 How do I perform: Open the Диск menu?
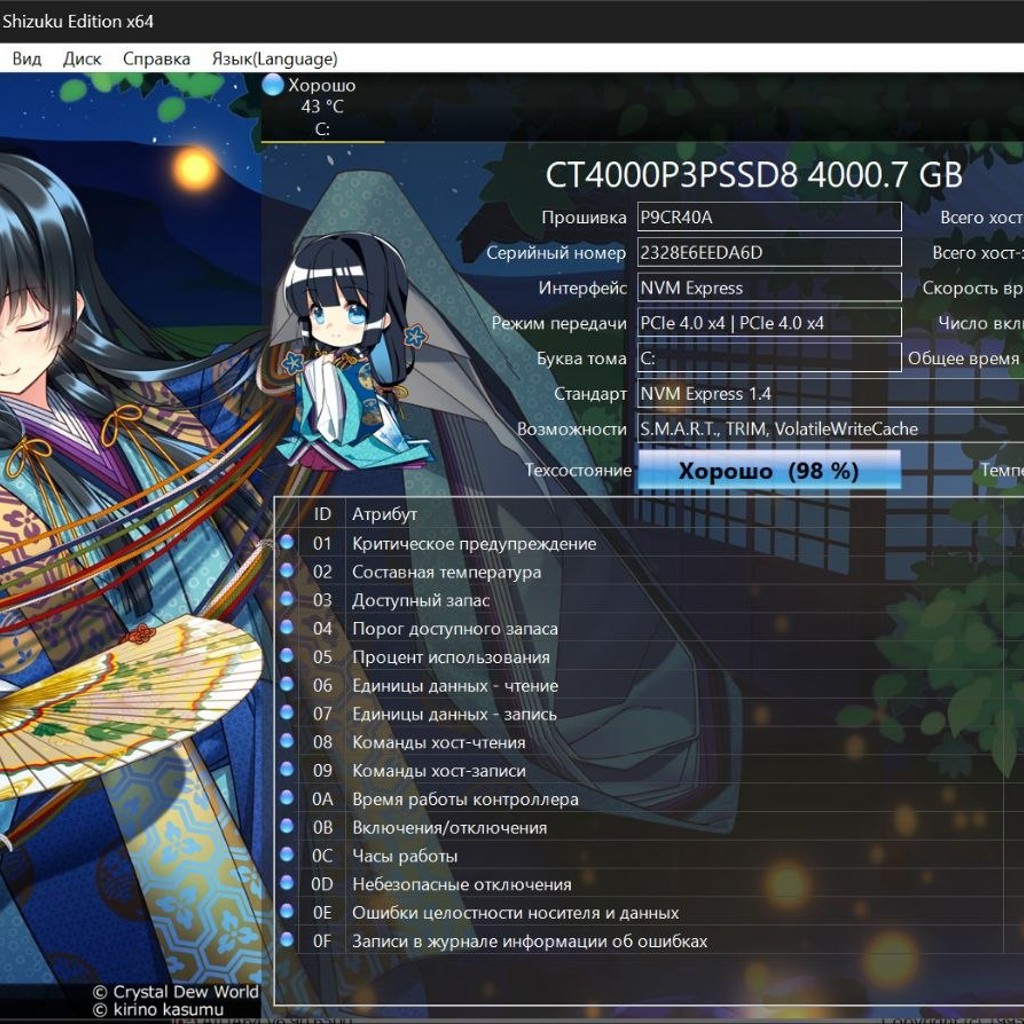(x=82, y=59)
